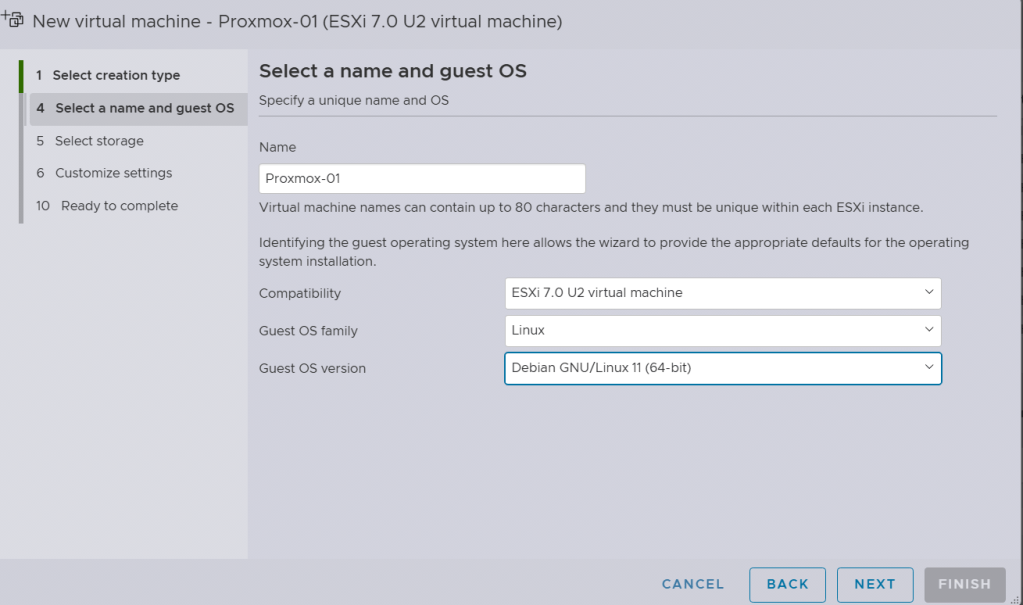Click the Select a name and guest OS heading
This screenshot has height=605, width=1023.
392,71
